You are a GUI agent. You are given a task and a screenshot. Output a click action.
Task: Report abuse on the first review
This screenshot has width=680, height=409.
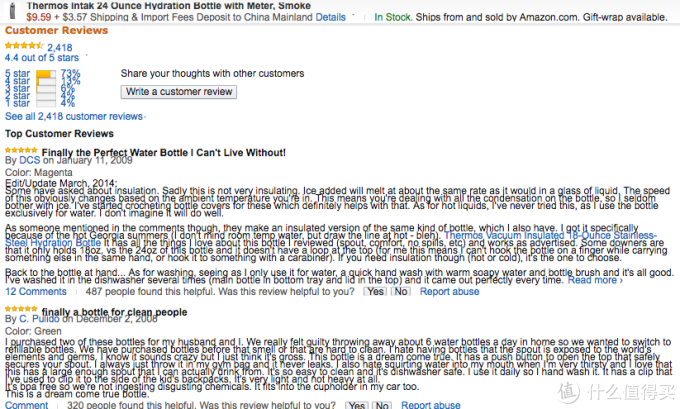449,291
